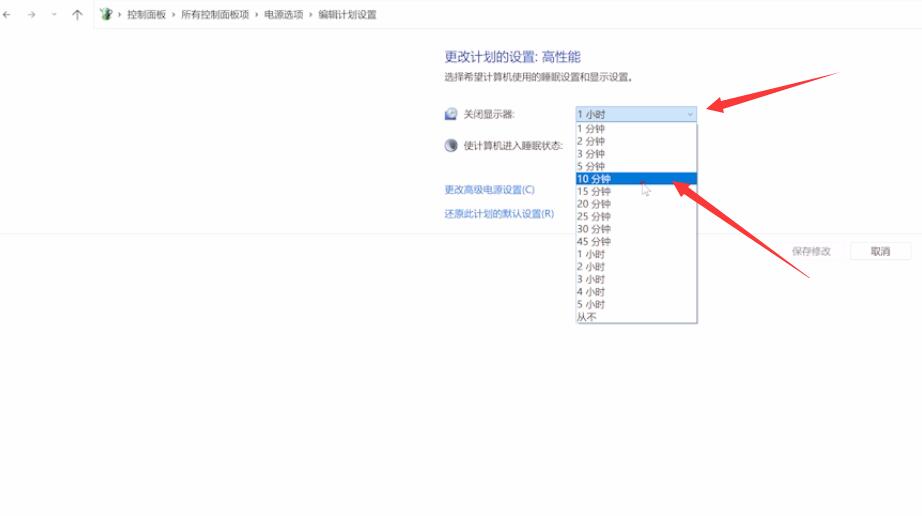Click the 关闭显示器 monitor icon
Viewport: 922px width, 516px height.
[451, 114]
